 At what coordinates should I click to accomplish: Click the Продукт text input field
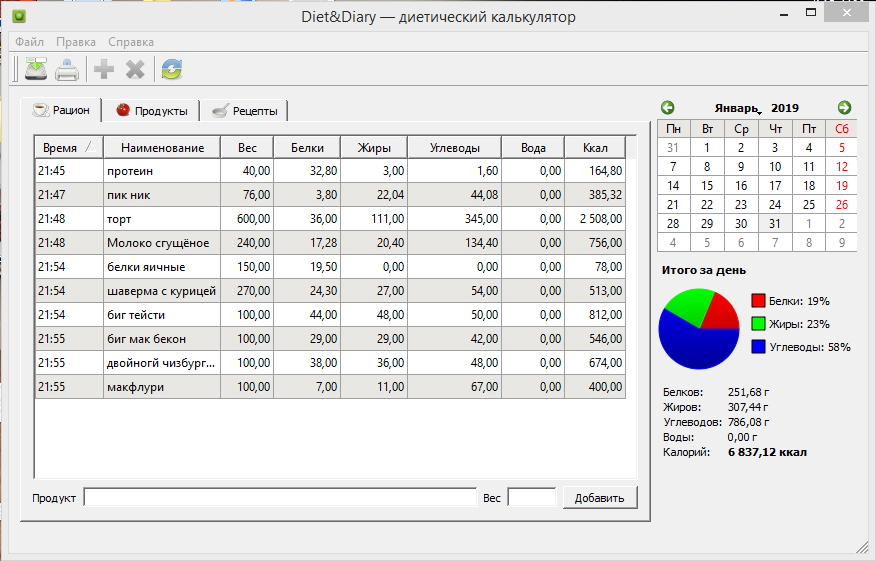point(280,497)
